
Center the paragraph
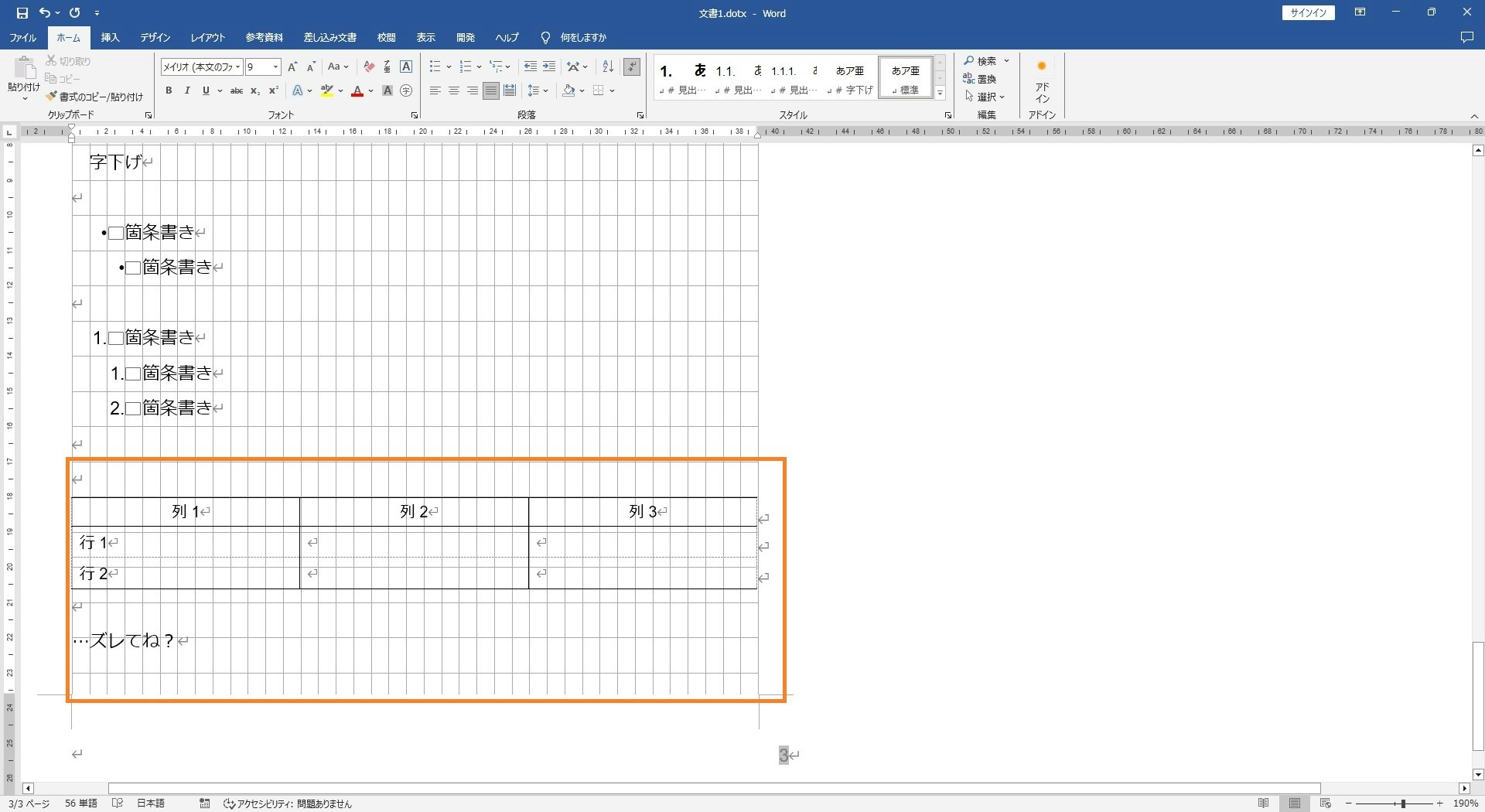tap(454, 90)
